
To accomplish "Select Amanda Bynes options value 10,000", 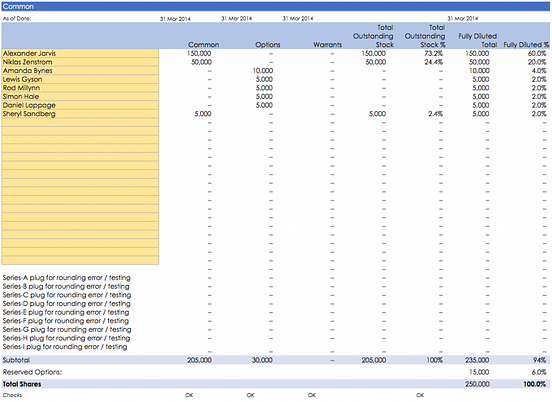I will point(263,71).
